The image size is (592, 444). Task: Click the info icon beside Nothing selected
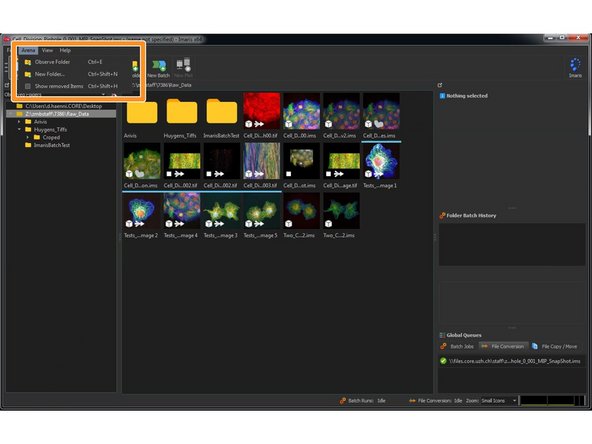tap(442, 96)
